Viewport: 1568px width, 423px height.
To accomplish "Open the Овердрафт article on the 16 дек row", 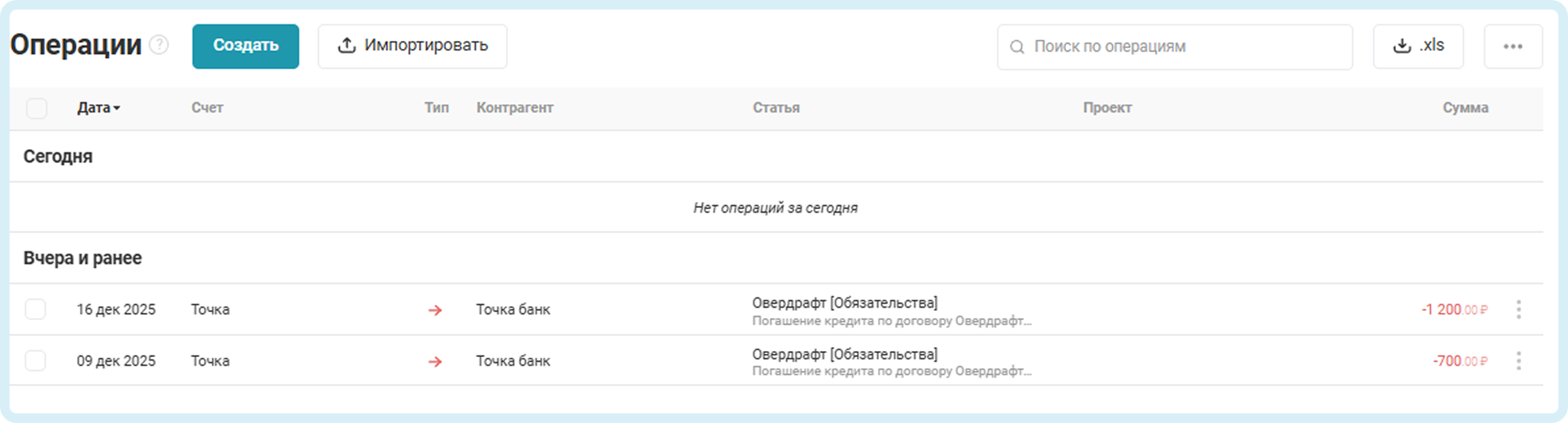I will coord(844,303).
